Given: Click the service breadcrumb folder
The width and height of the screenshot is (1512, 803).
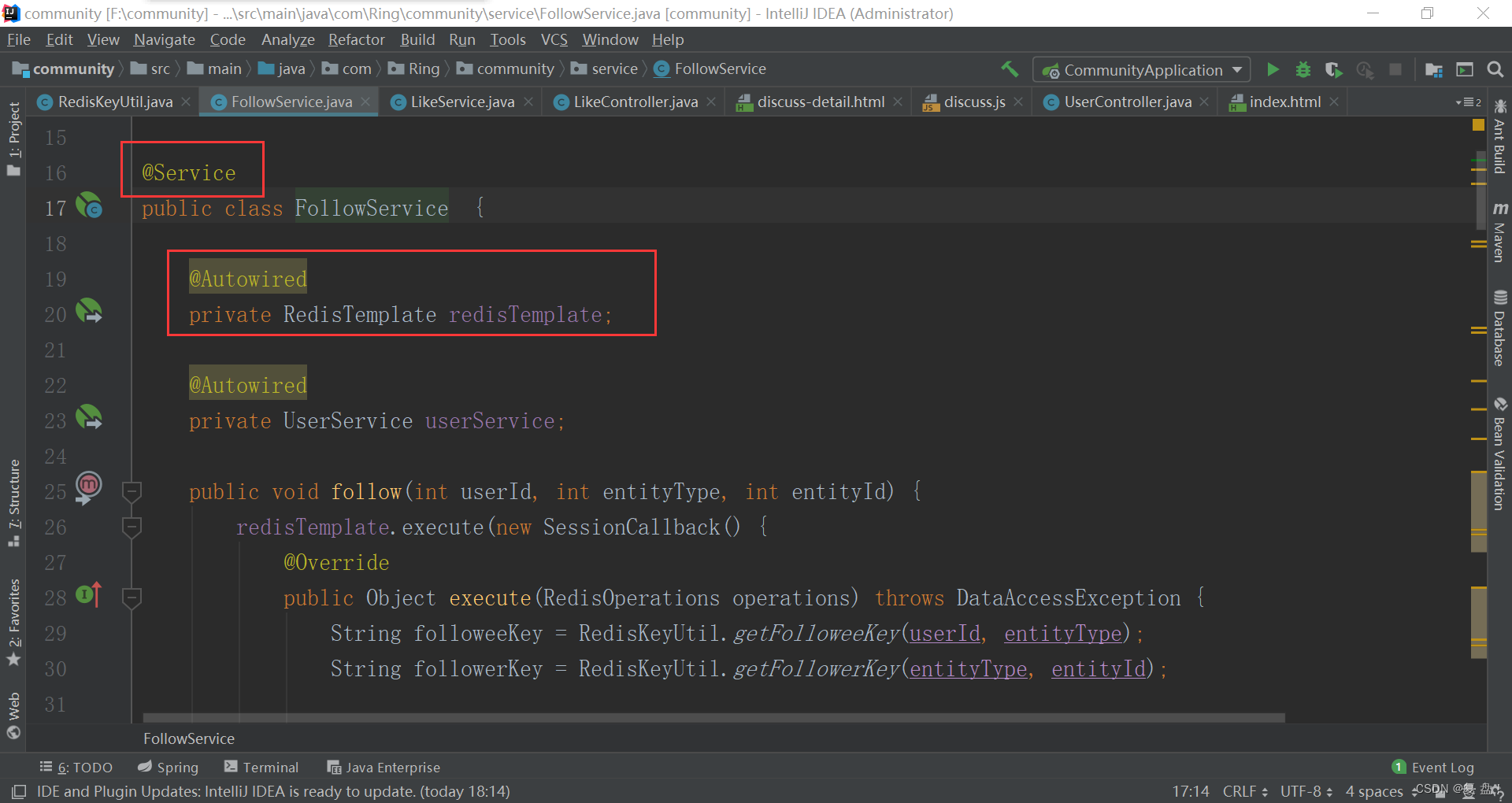Looking at the screenshot, I should pyautogui.click(x=605, y=69).
